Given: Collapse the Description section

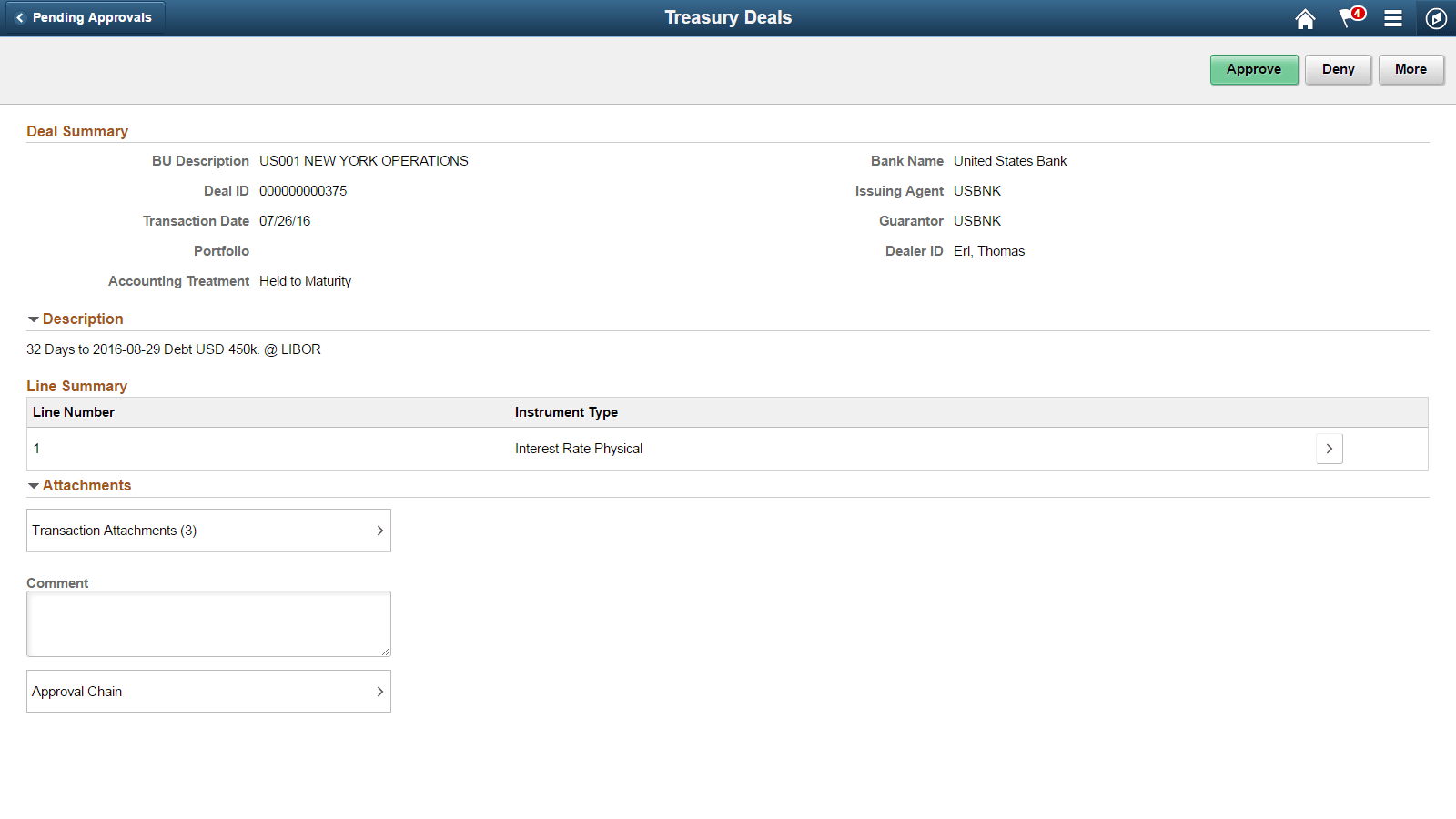Looking at the screenshot, I should point(33,318).
